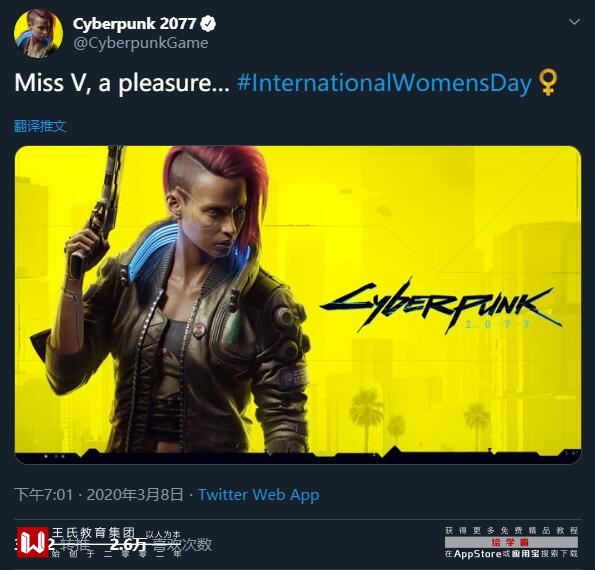This screenshot has height=570, width=595.
Task: Follow the Twitter Web App source link
Action: (x=259, y=494)
